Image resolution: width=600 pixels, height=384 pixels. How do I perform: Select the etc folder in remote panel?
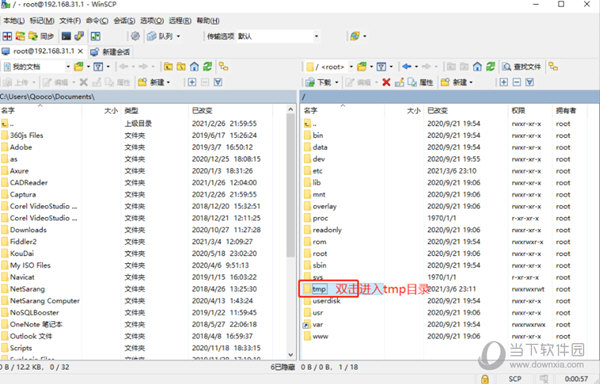(x=317, y=171)
